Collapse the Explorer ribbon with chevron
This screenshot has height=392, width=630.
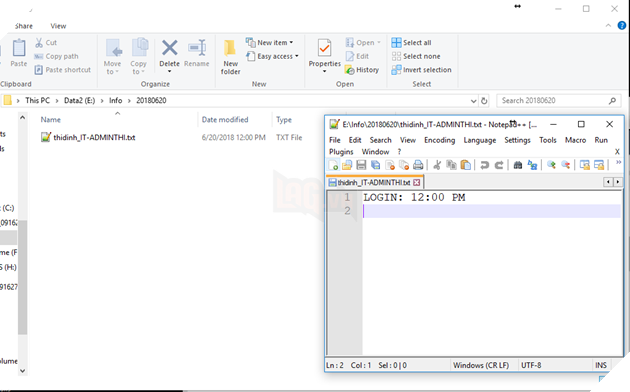pyautogui.click(x=608, y=25)
